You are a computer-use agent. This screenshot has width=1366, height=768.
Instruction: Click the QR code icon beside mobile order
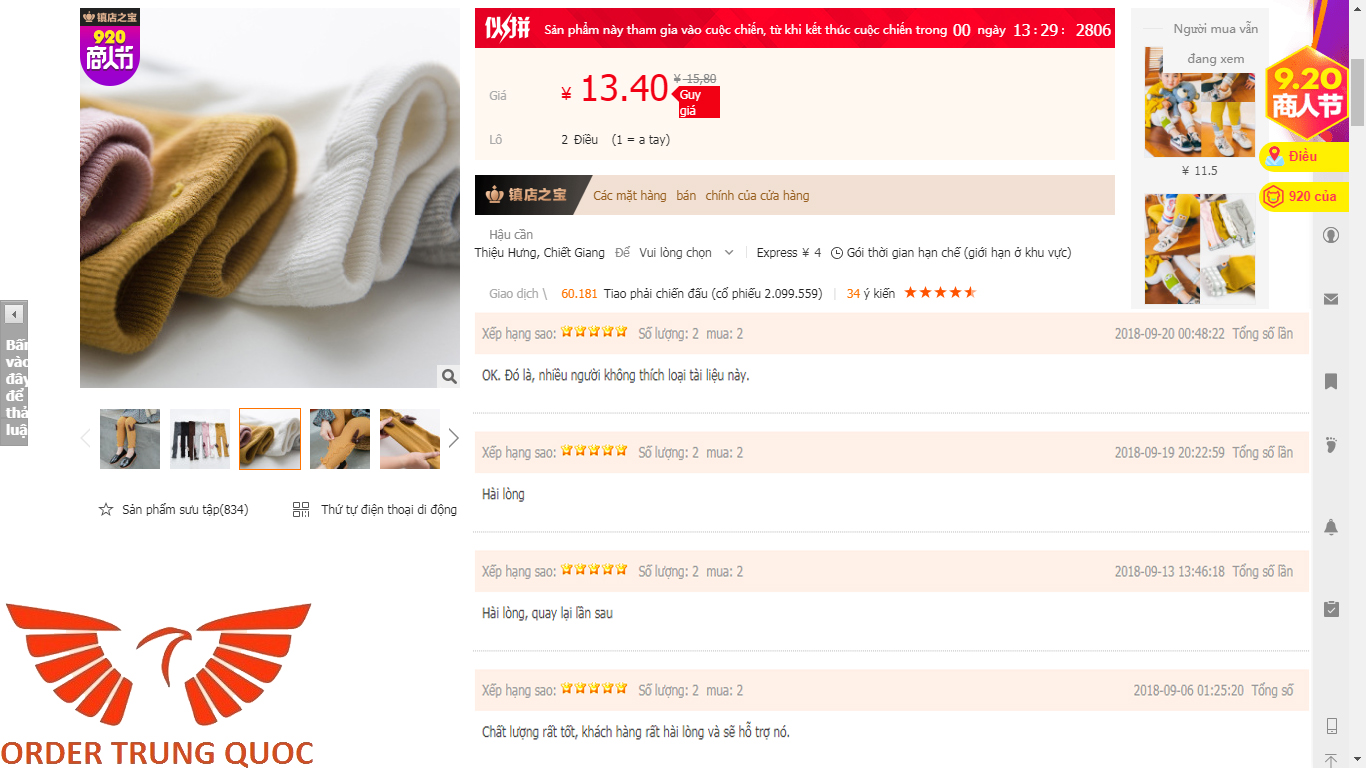(x=301, y=510)
